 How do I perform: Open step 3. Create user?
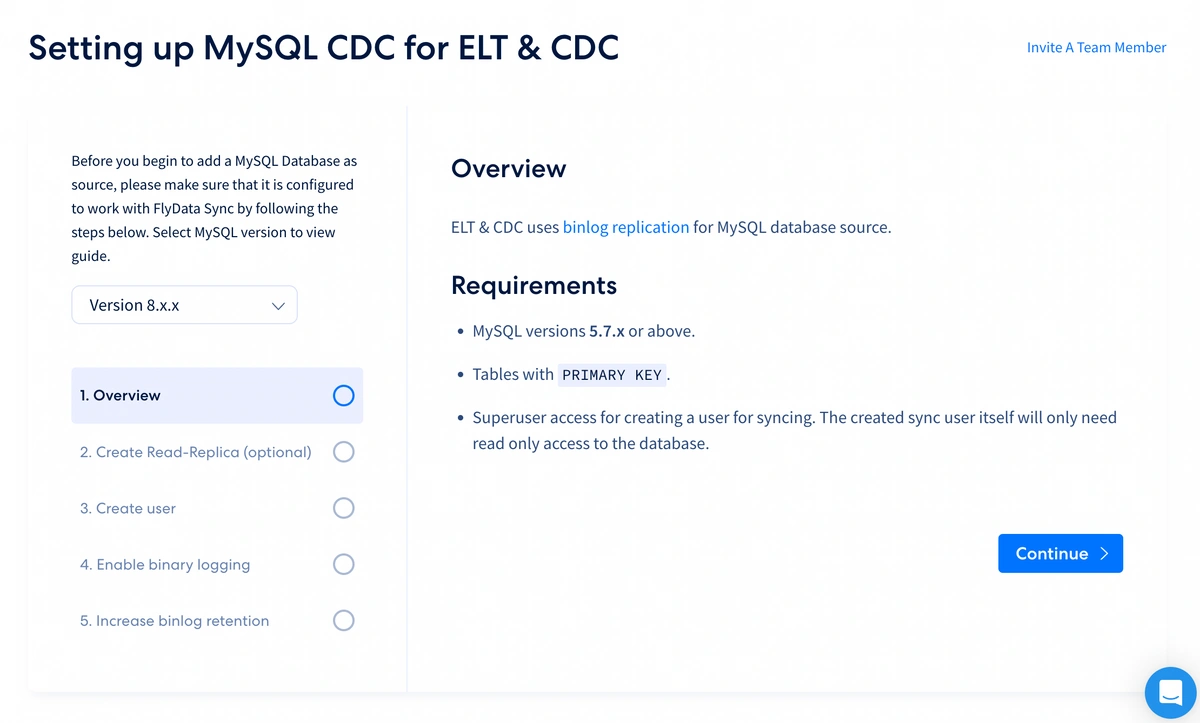(217, 508)
